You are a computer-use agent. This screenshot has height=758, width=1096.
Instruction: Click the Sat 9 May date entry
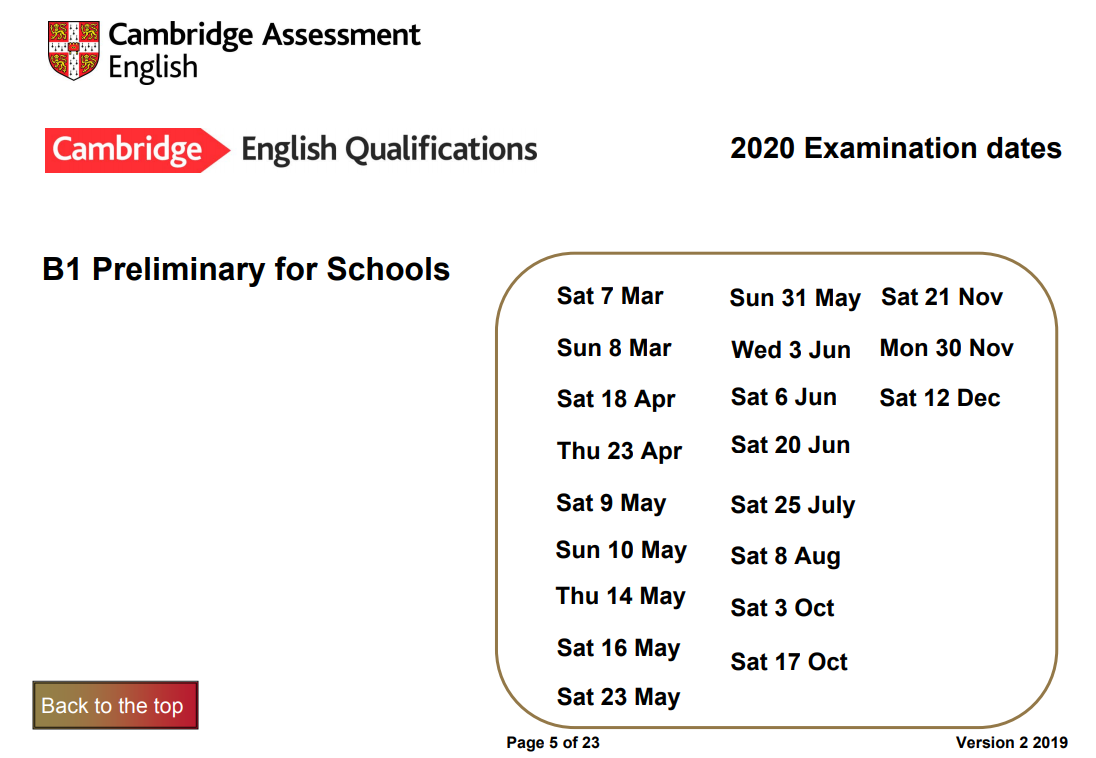(x=612, y=503)
